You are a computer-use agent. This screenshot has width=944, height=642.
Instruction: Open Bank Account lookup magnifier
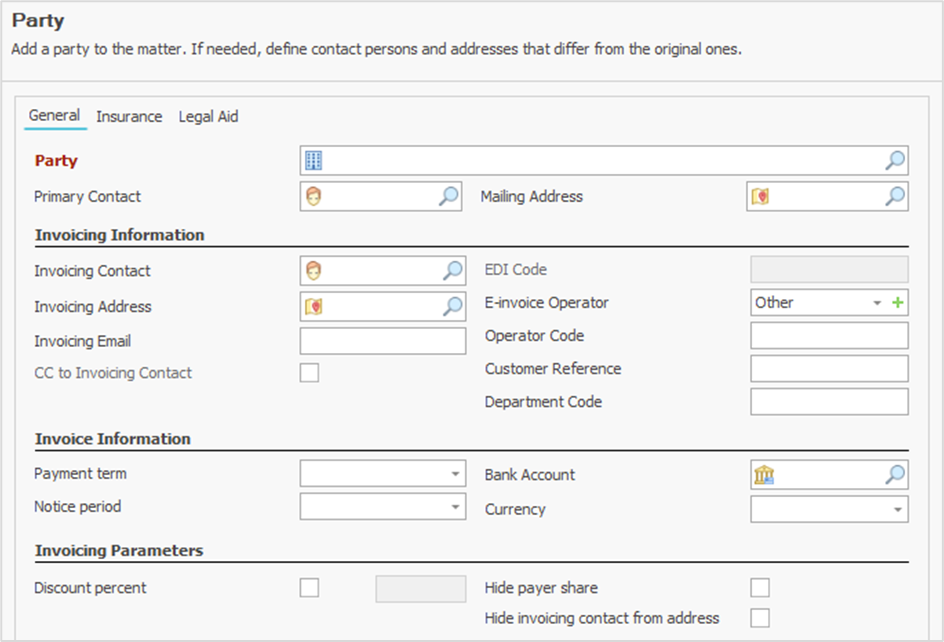[895, 475]
